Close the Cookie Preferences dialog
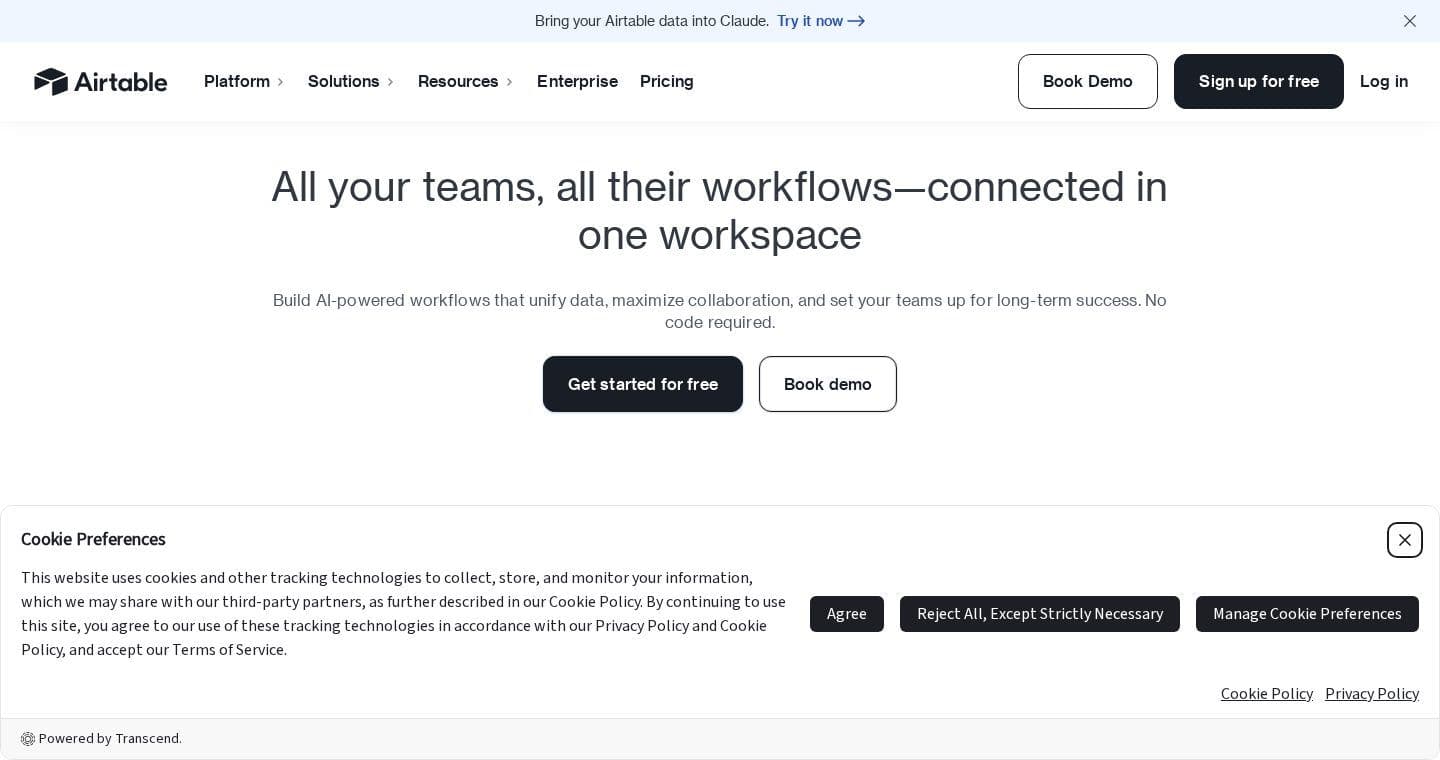Image resolution: width=1440 pixels, height=760 pixels. point(1405,540)
